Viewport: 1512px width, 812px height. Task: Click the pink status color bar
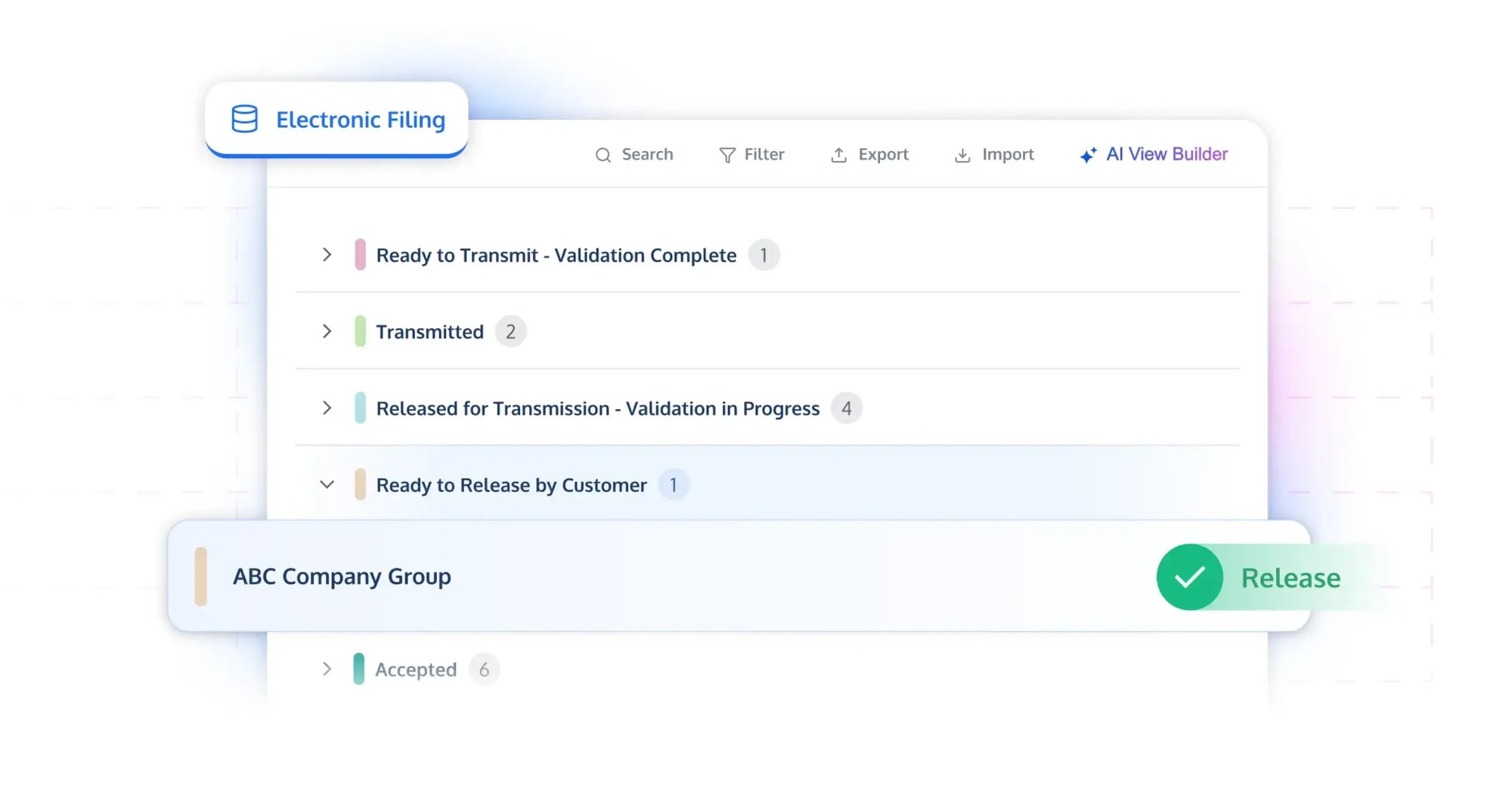coord(360,255)
